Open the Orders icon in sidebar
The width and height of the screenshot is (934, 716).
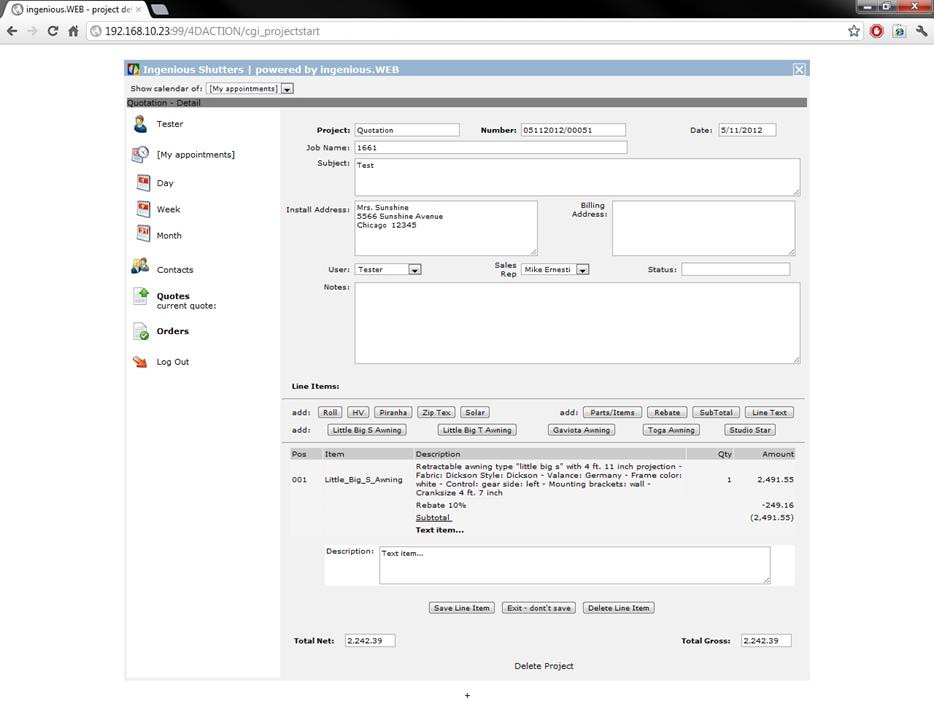click(141, 332)
